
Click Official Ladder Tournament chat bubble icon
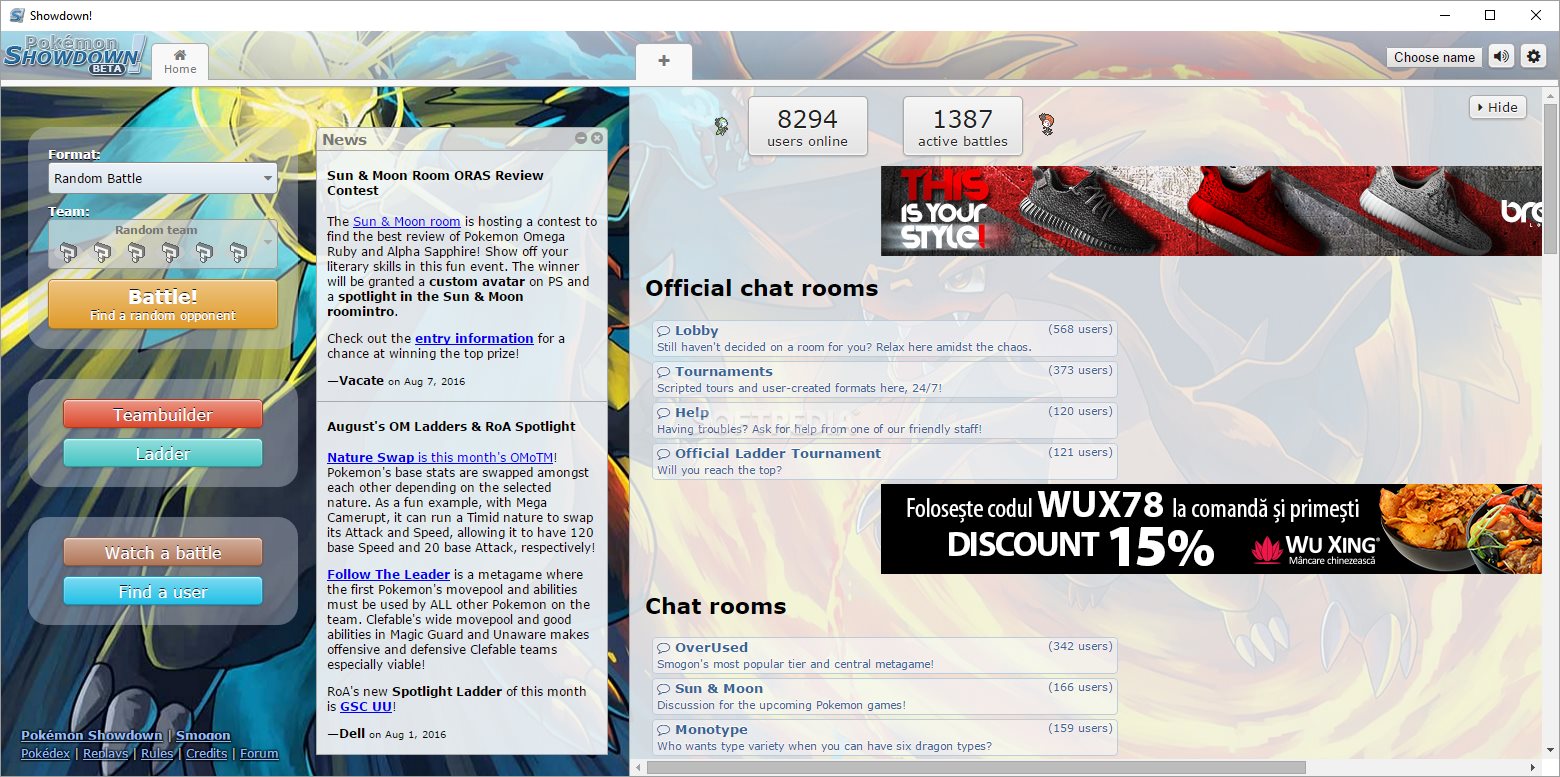[664, 453]
